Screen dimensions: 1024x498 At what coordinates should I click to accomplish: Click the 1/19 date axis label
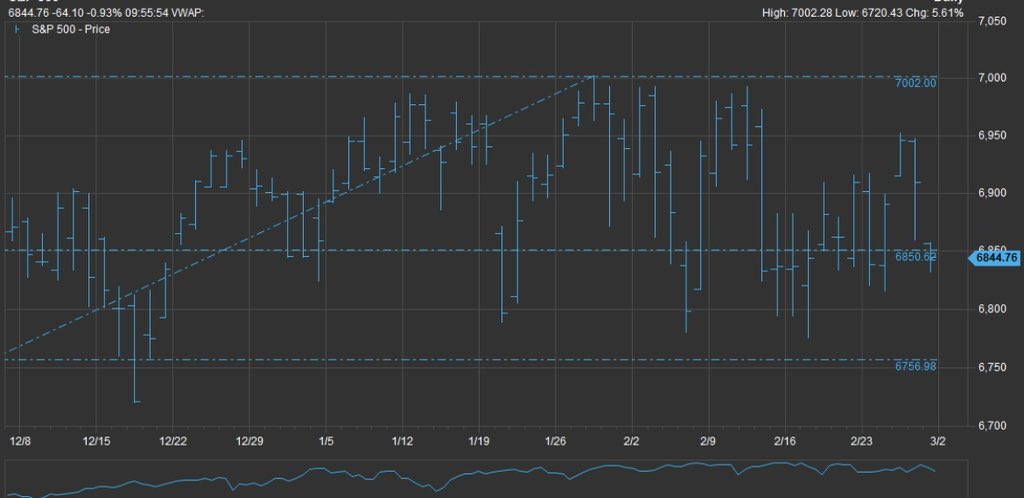(x=479, y=441)
